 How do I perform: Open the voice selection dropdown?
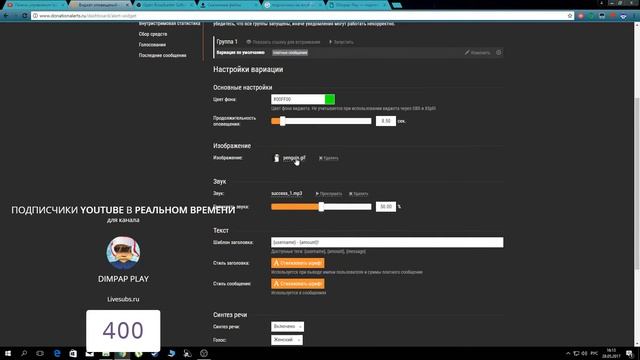pos(287,340)
